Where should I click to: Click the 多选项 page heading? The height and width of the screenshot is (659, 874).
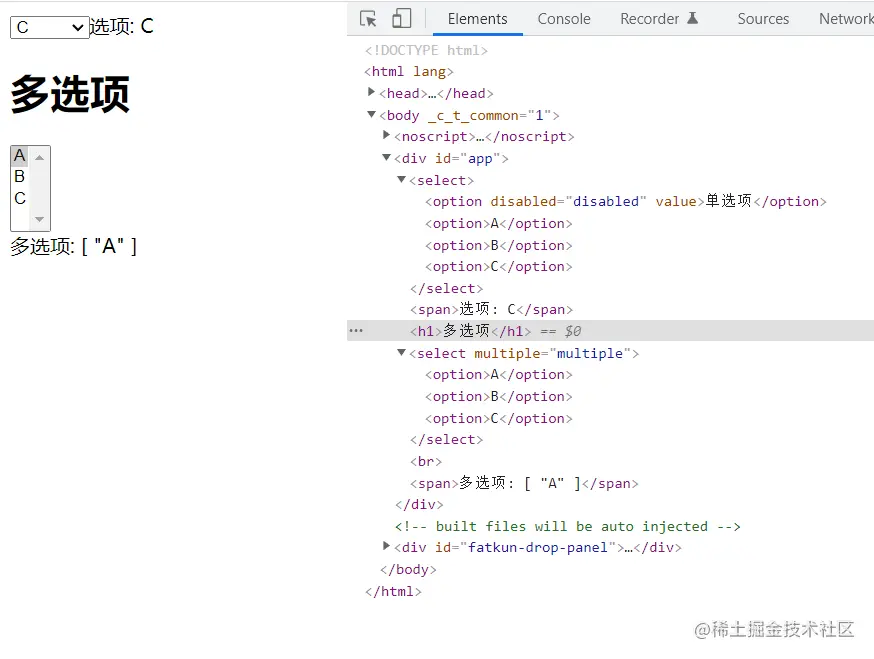point(70,94)
